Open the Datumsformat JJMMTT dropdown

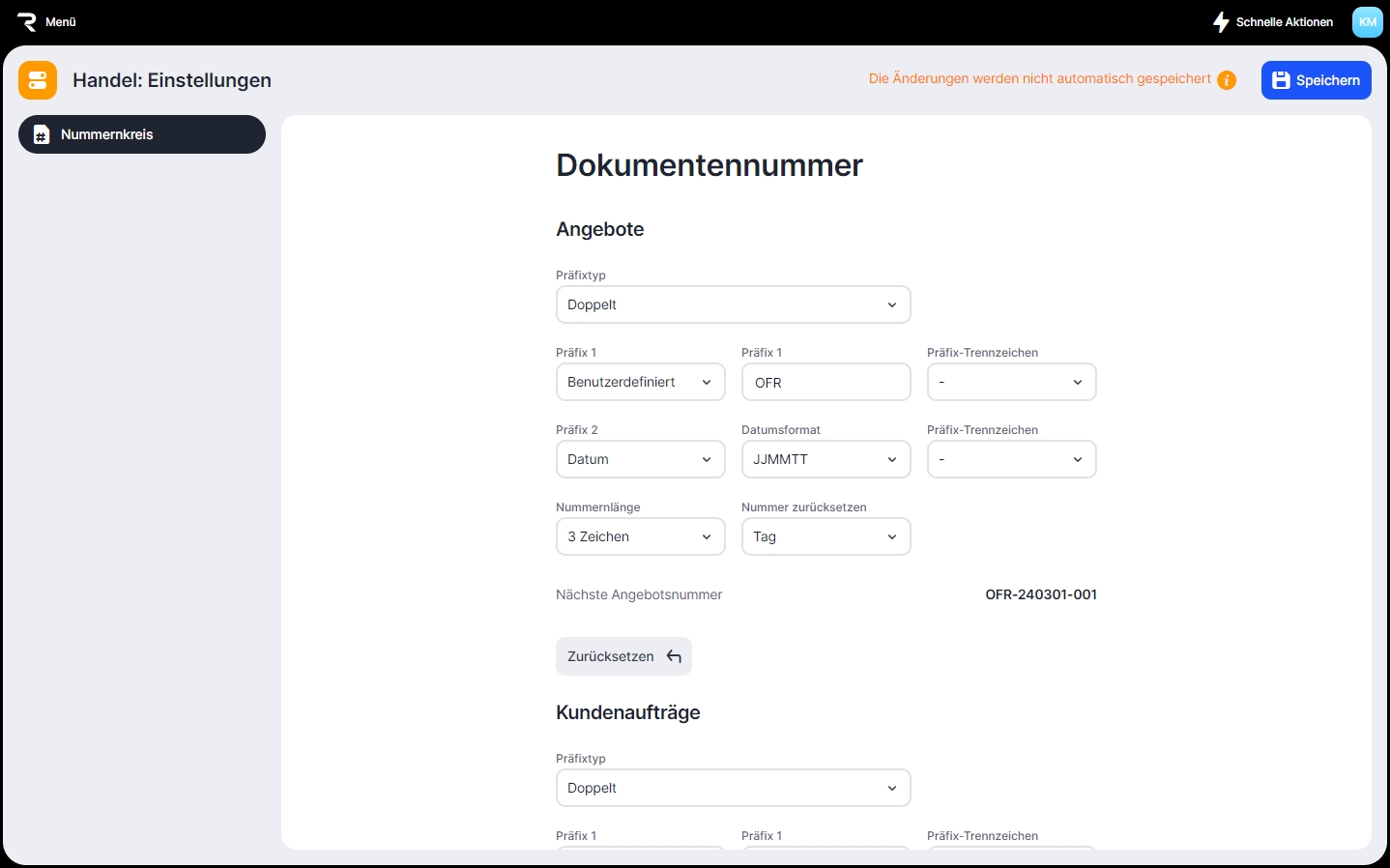tap(825, 459)
